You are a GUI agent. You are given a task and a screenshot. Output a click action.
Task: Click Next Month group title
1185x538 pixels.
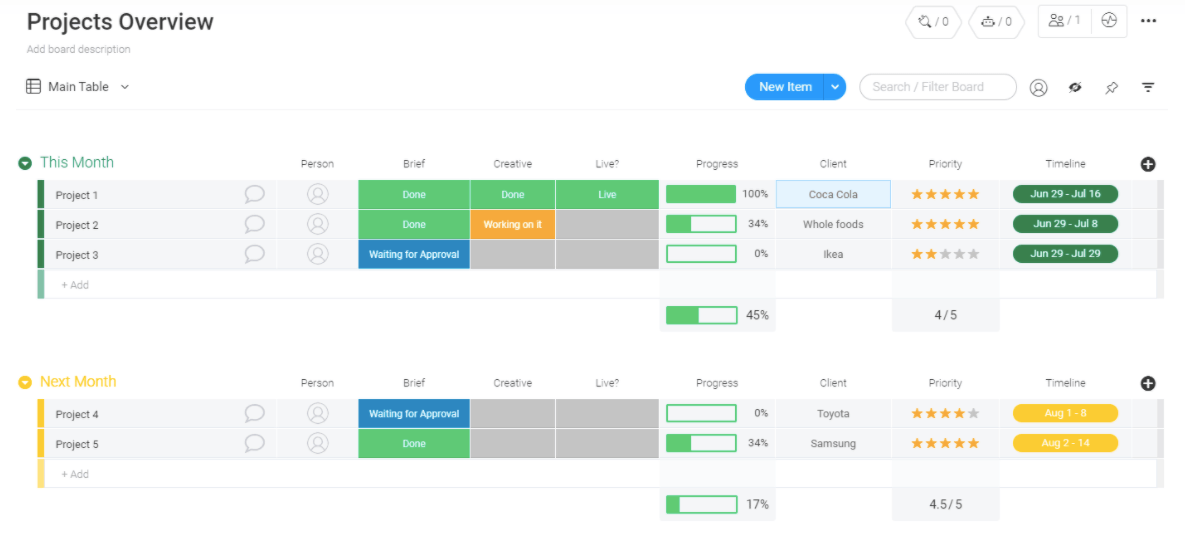coord(78,382)
